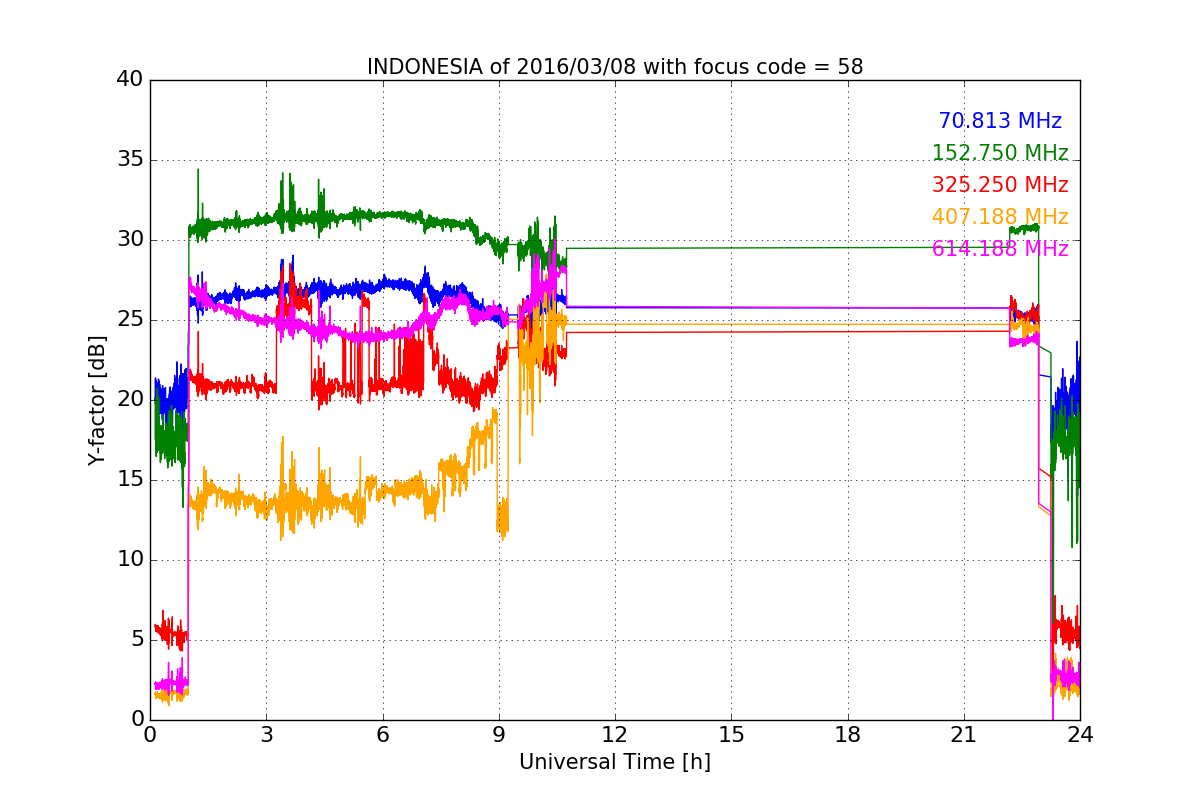
Task: Click the x-axis tick label 12
Action: pos(615,735)
